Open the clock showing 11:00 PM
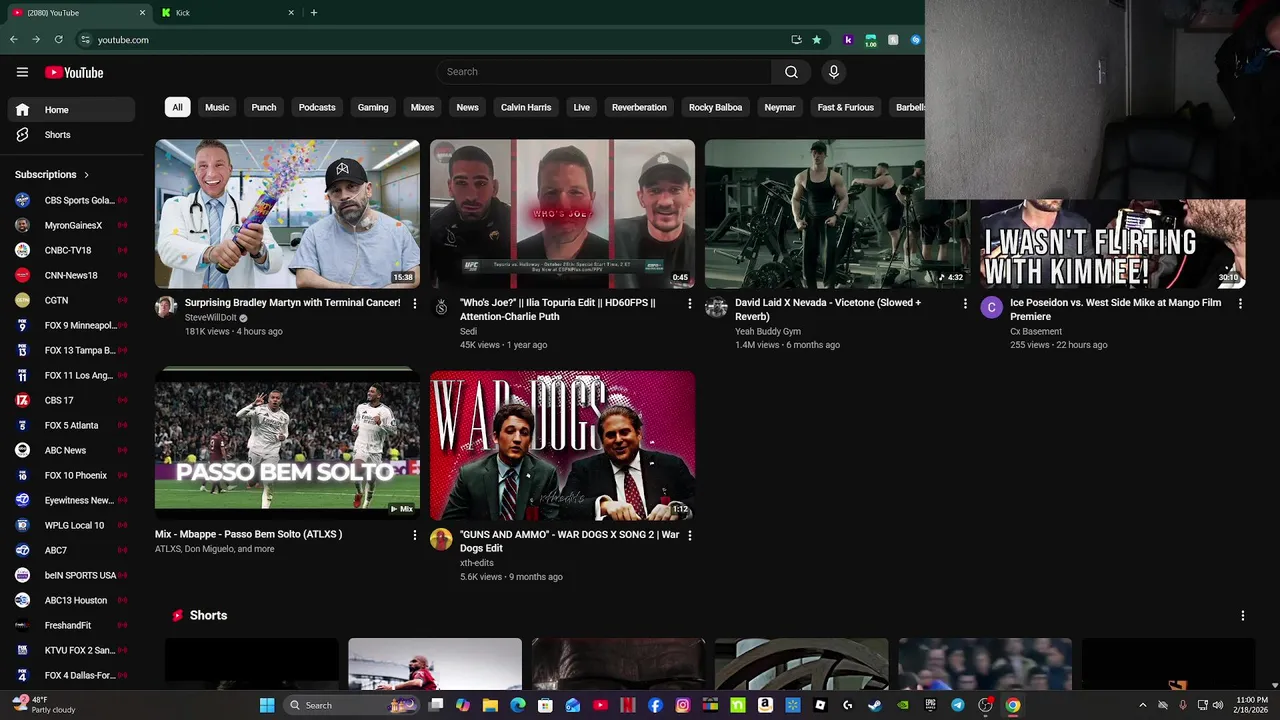This screenshot has height=720, width=1280. tap(1252, 705)
